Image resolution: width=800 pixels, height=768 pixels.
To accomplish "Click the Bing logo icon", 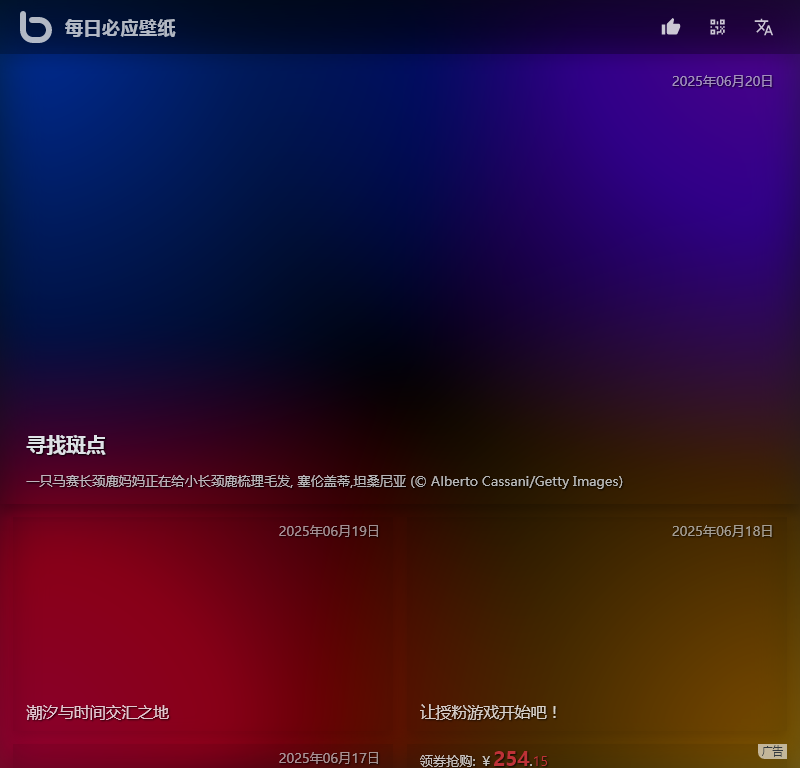I will point(36,27).
